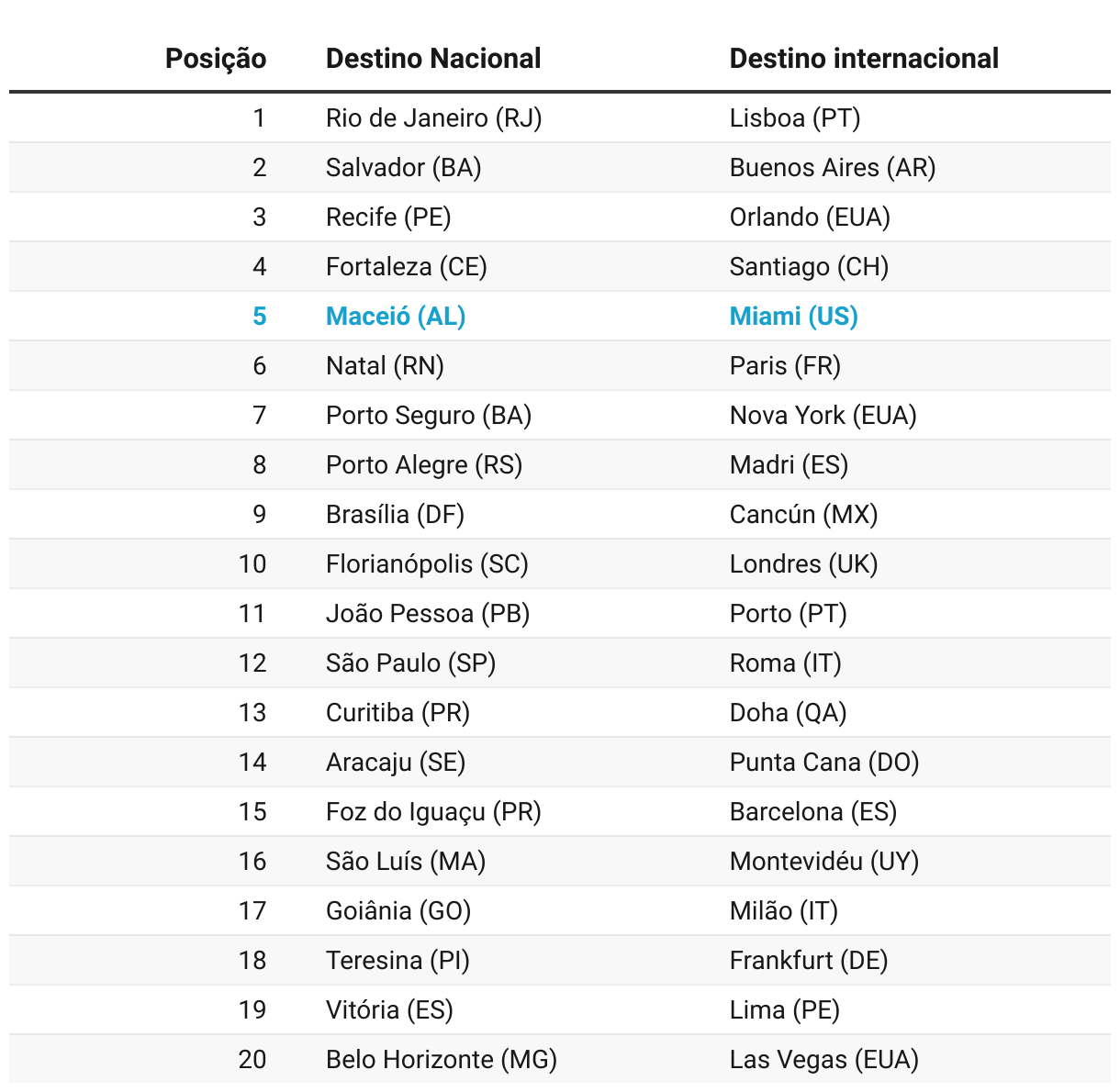Select the Porto Seguro (BA) cell
The height and width of the screenshot is (1092, 1120).
[x=429, y=416]
